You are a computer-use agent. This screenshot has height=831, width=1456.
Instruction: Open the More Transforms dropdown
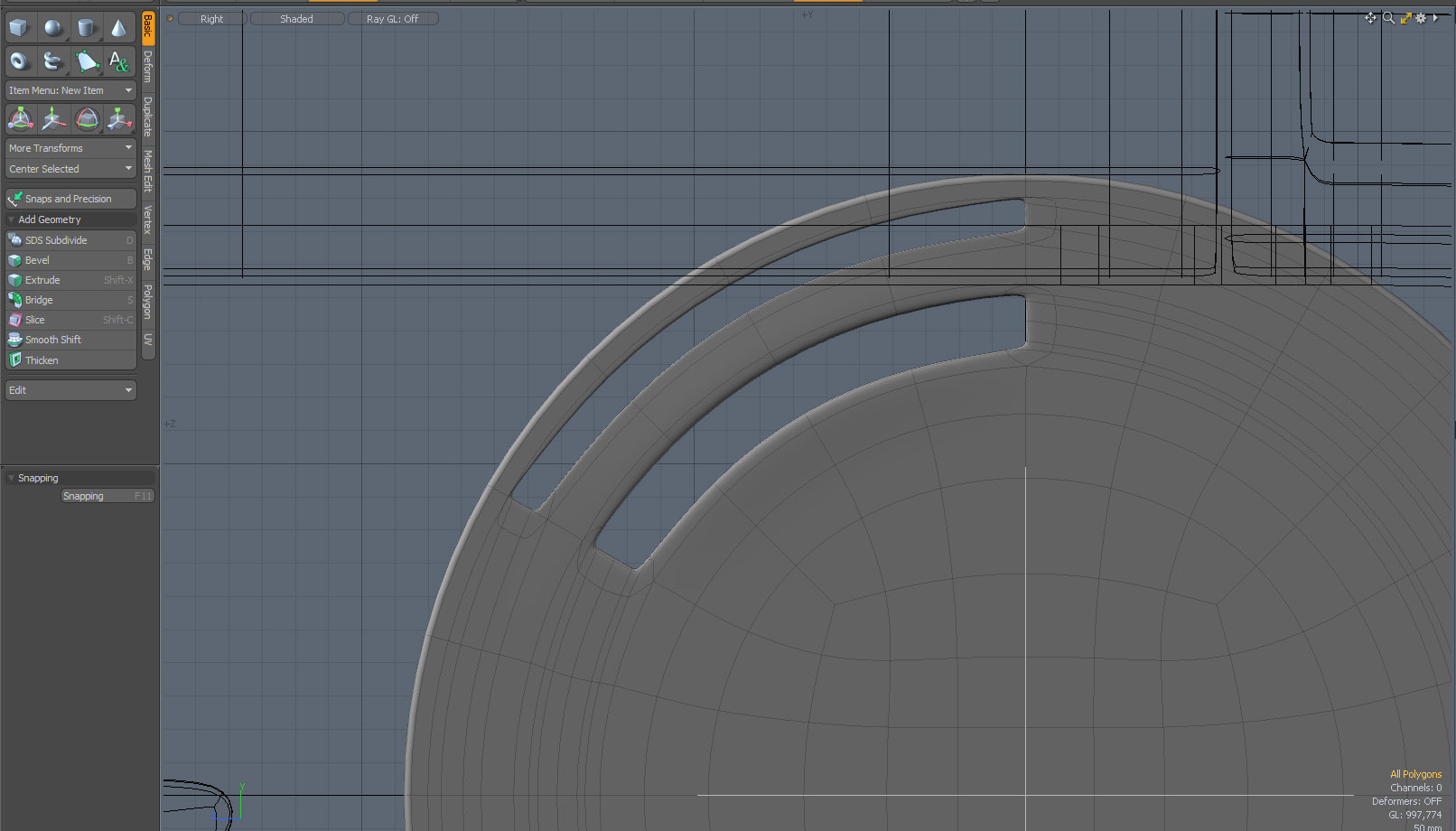coord(70,148)
